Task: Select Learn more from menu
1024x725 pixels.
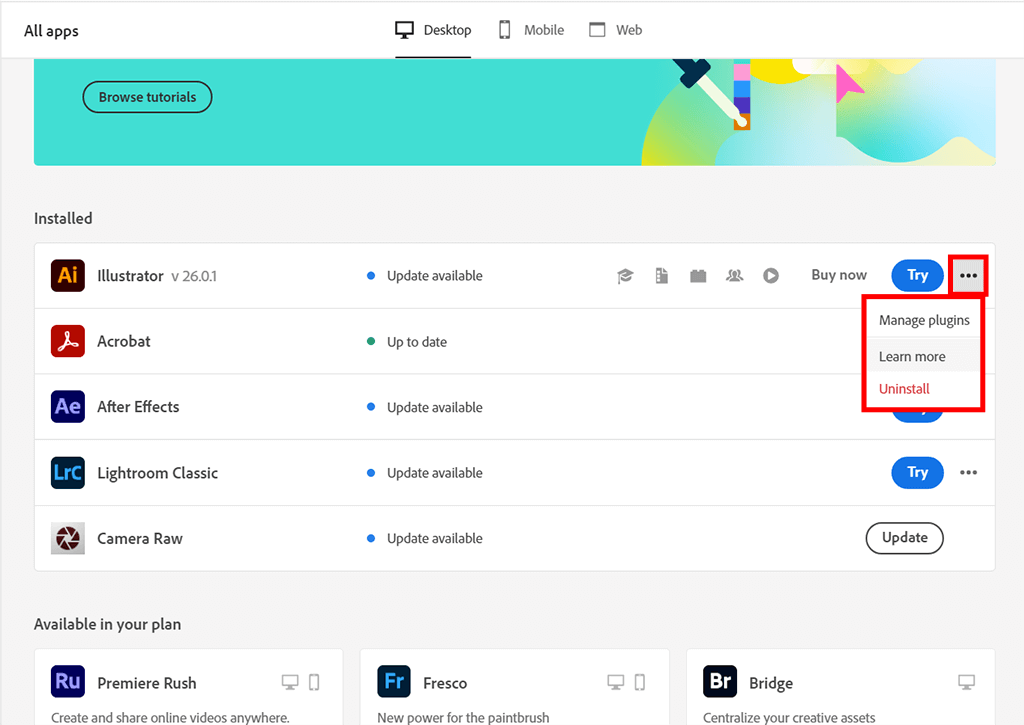Action: pos(923,357)
